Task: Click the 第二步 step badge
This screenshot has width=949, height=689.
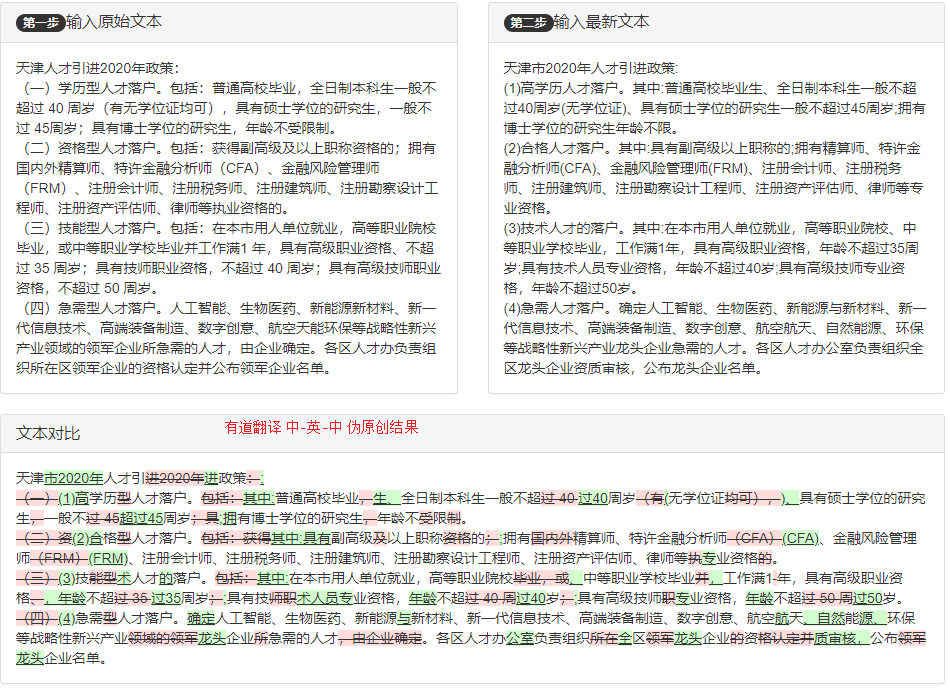Action: pyautogui.click(x=528, y=22)
